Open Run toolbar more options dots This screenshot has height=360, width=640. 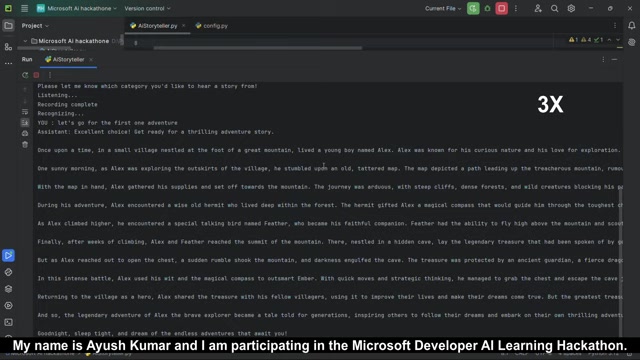point(50,75)
